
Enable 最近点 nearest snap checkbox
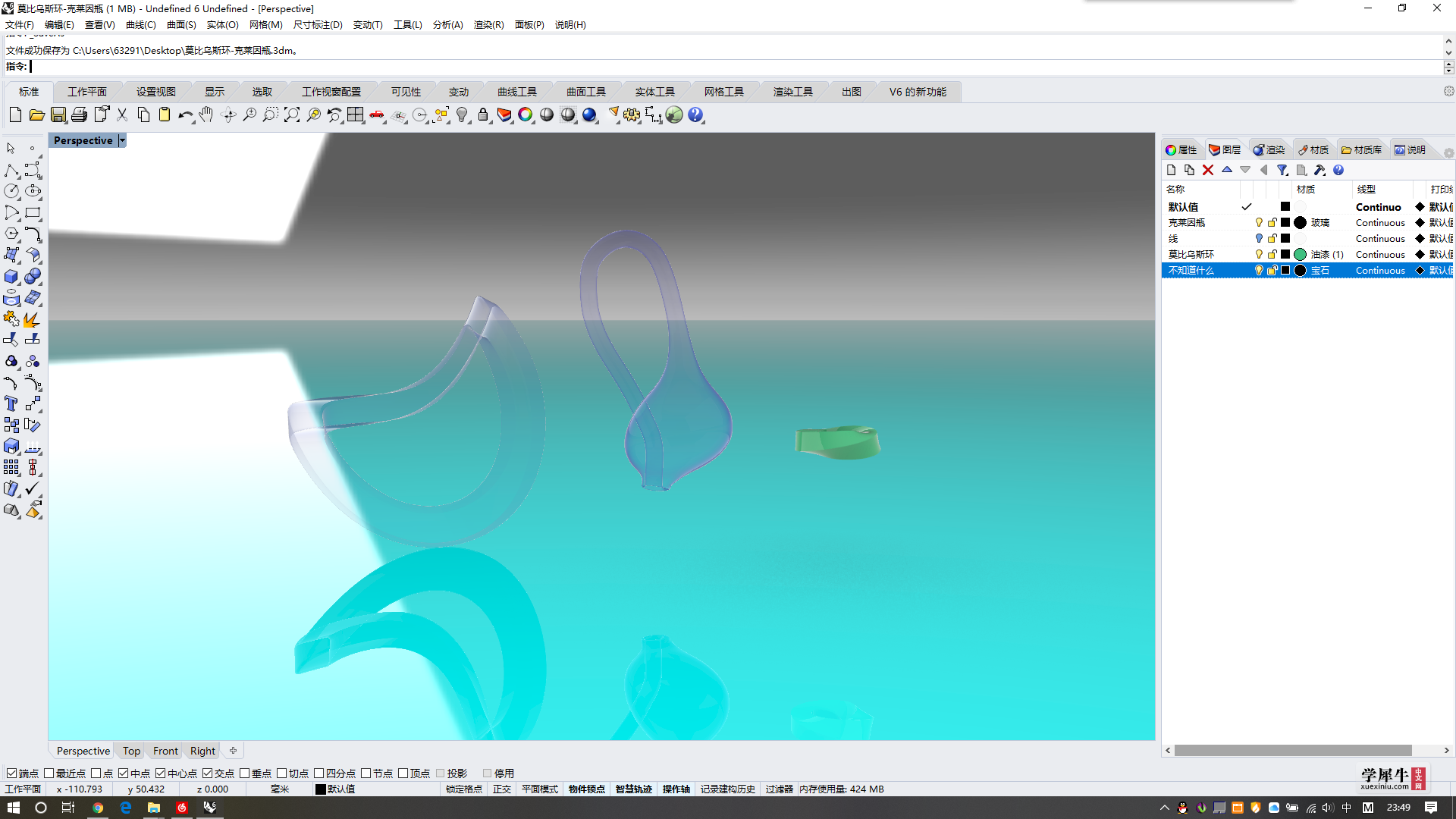(49, 773)
